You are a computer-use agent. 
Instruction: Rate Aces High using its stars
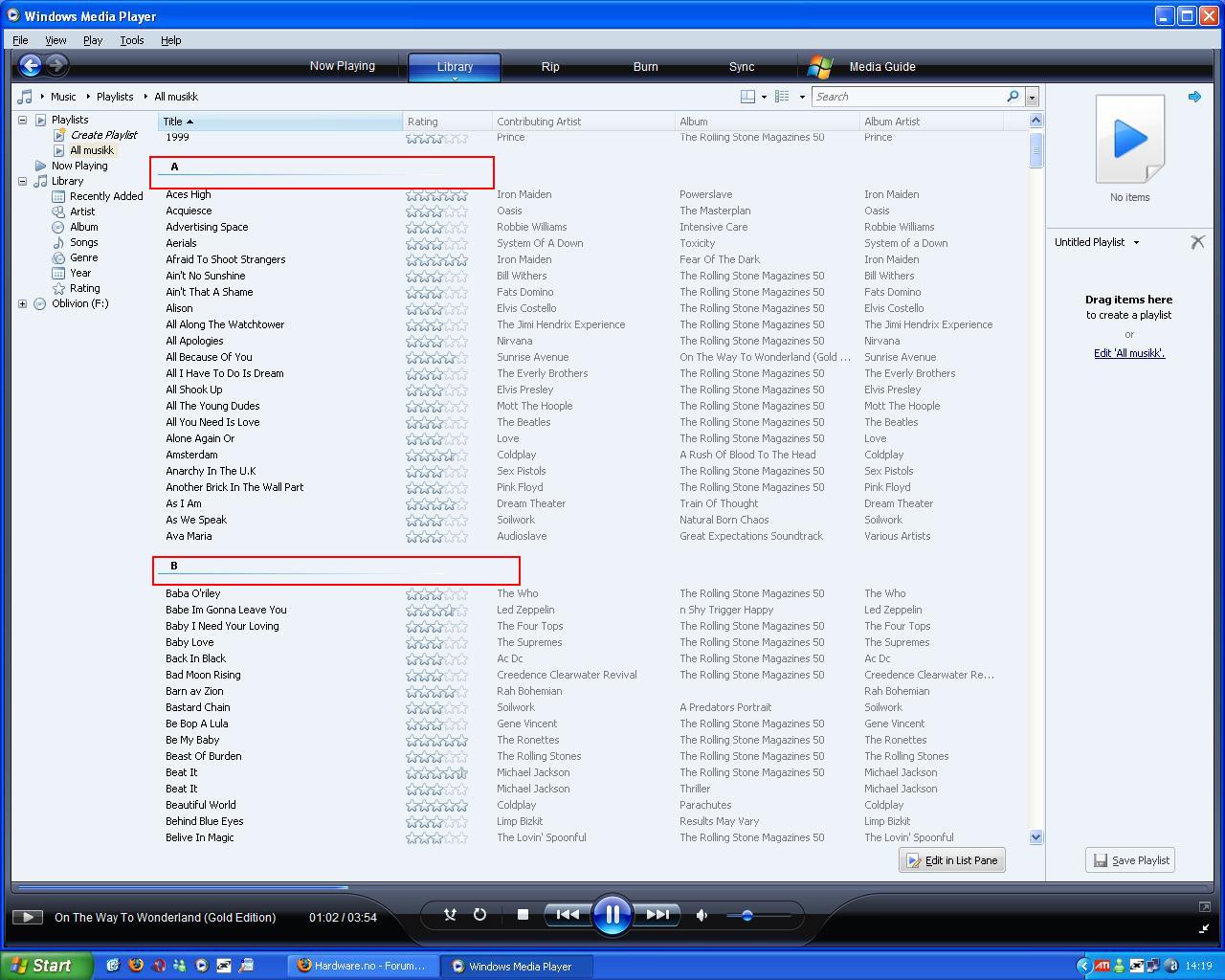[x=437, y=194]
